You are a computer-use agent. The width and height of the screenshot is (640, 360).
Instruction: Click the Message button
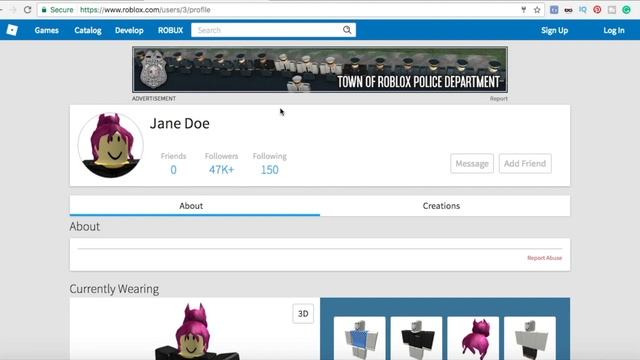pos(472,163)
